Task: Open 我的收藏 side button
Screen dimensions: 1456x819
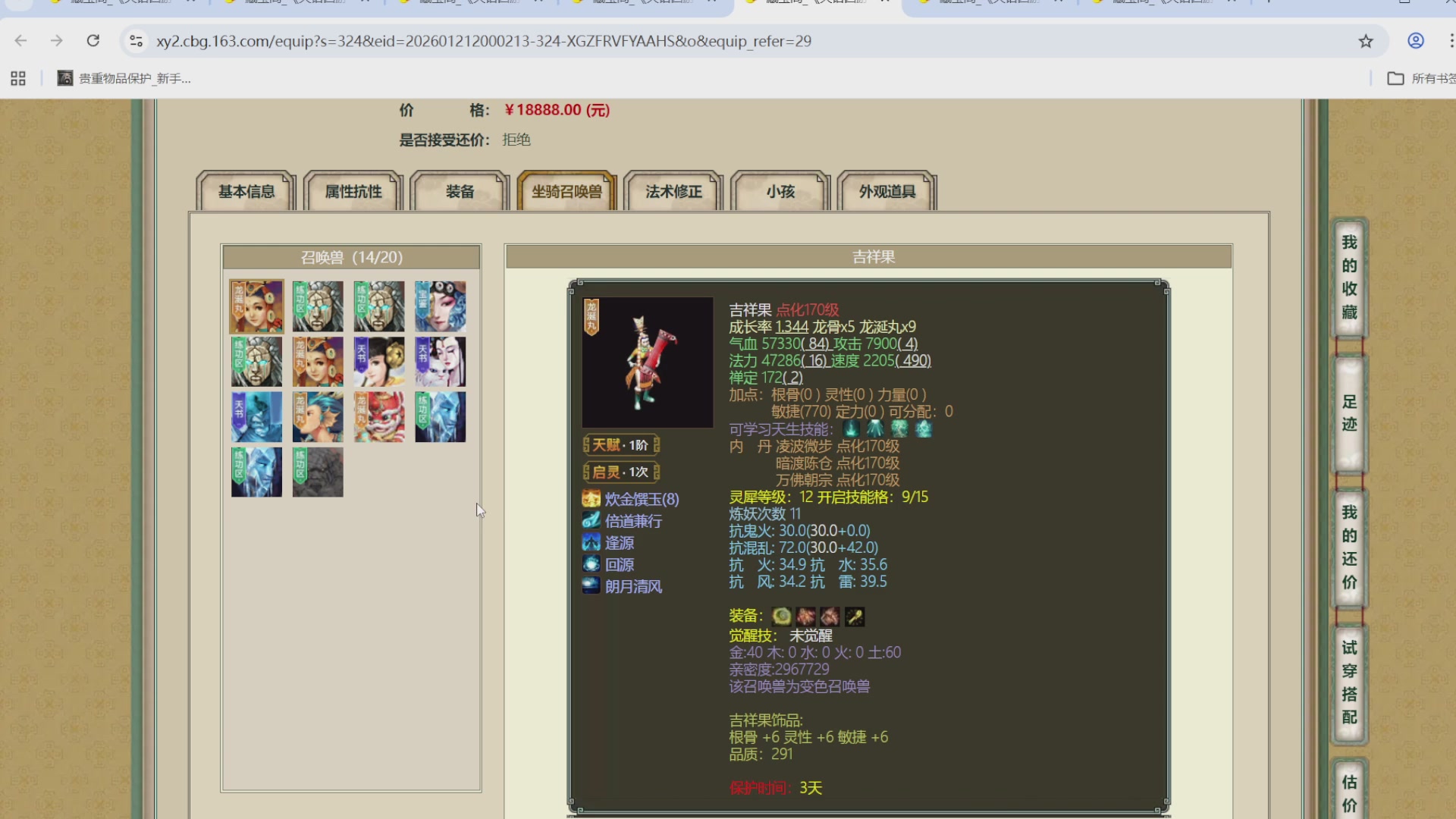Action: (1349, 278)
